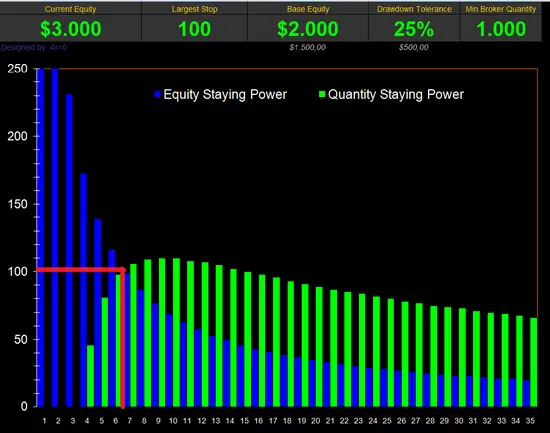Select the Drawdown Tolerance 25% field
Screen dimensions: 550x433
click(414, 29)
